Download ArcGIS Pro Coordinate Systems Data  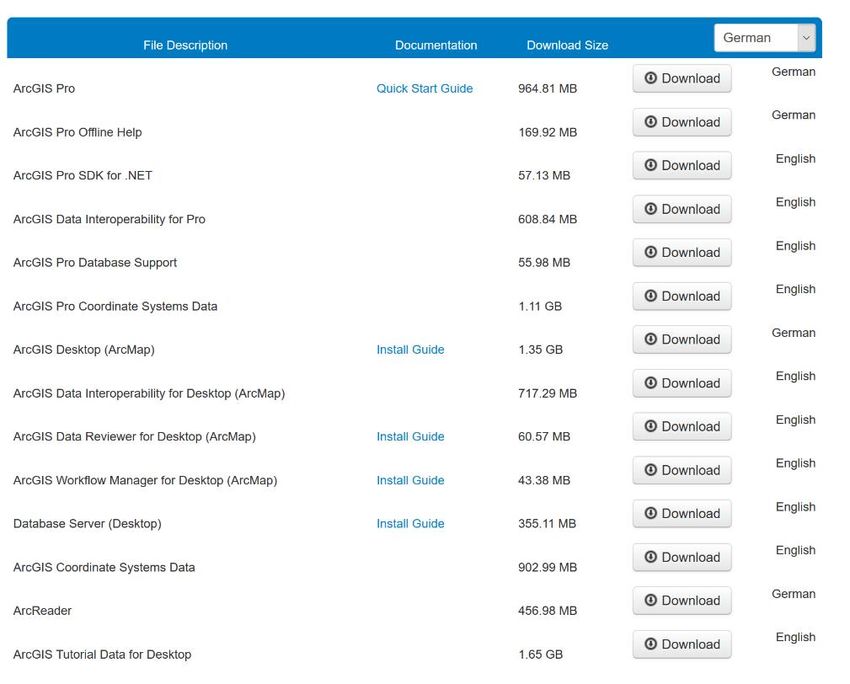[x=682, y=297]
